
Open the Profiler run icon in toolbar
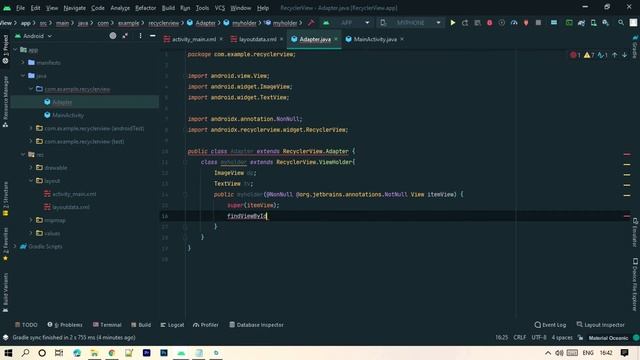coord(514,23)
